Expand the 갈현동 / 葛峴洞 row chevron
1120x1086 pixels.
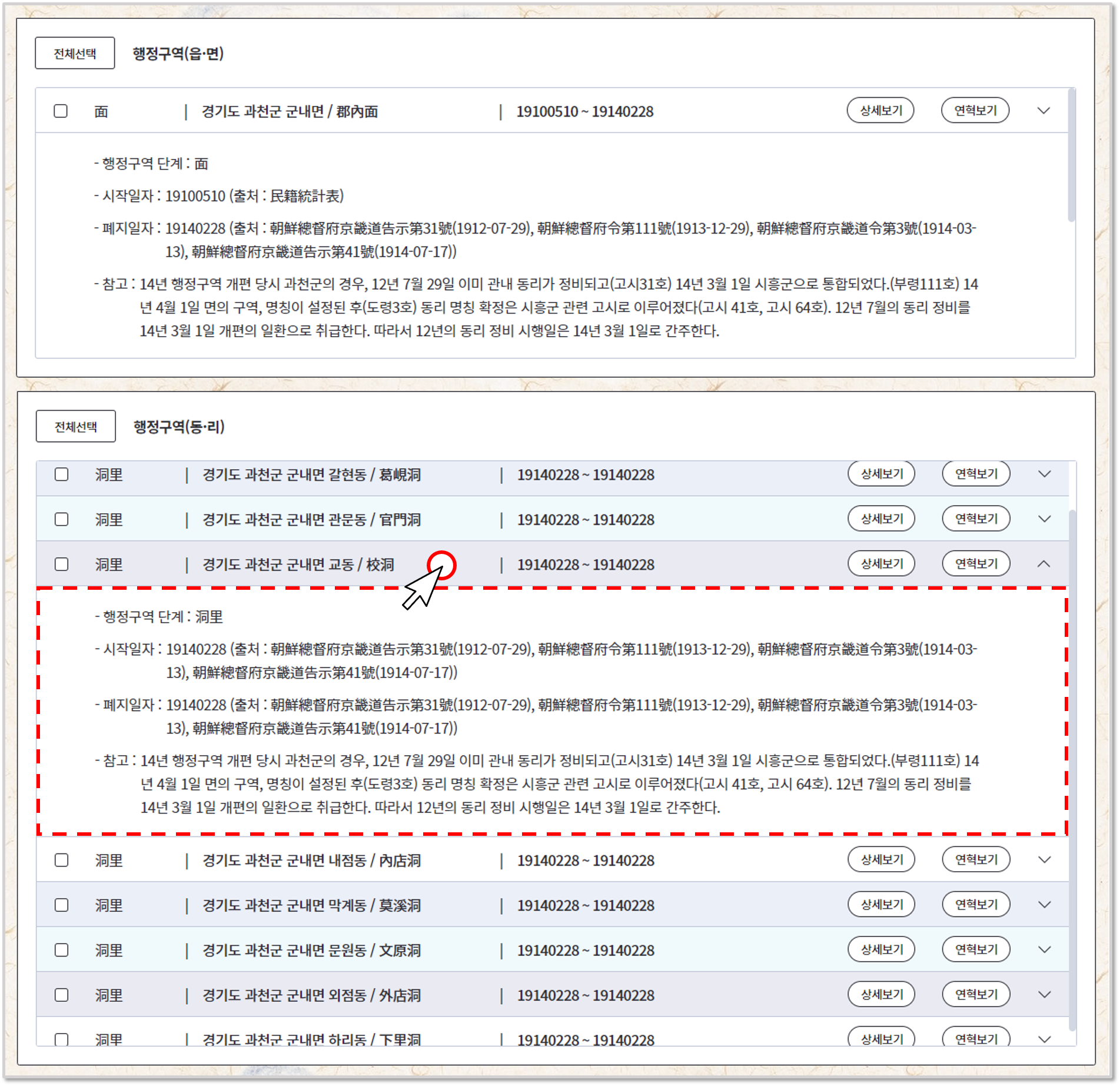click(1044, 474)
